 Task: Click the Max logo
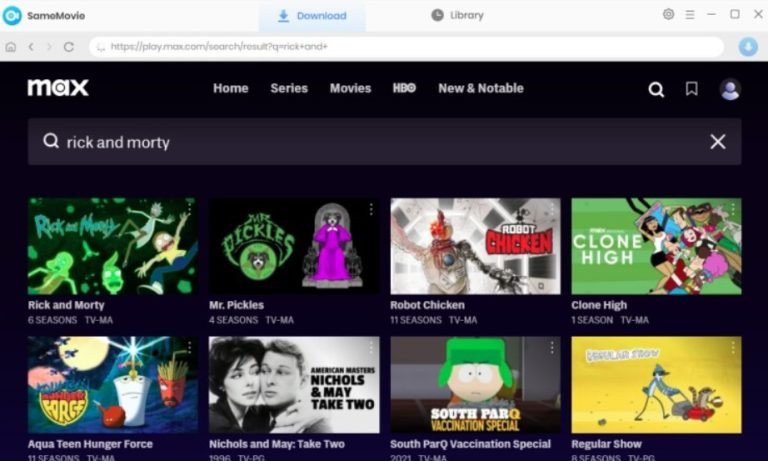pos(58,88)
